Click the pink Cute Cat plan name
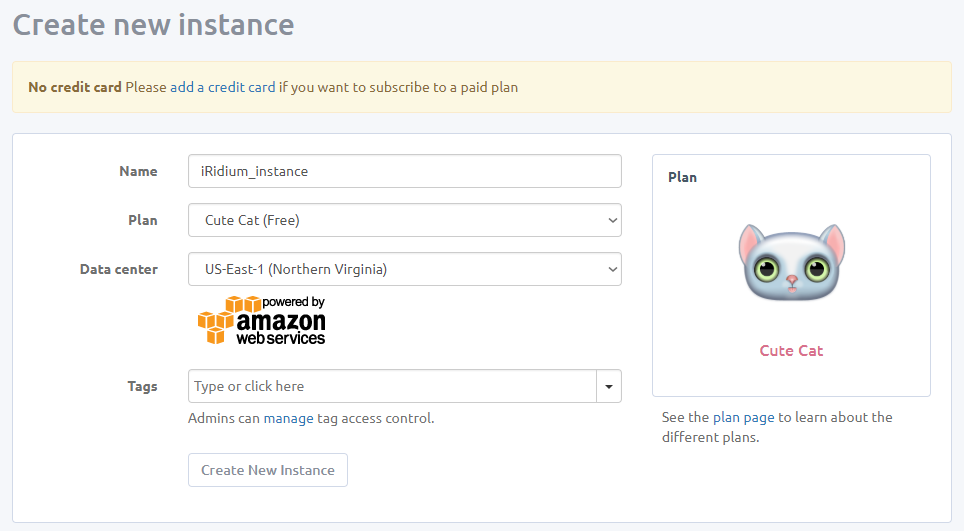The image size is (964, 531). pos(791,351)
